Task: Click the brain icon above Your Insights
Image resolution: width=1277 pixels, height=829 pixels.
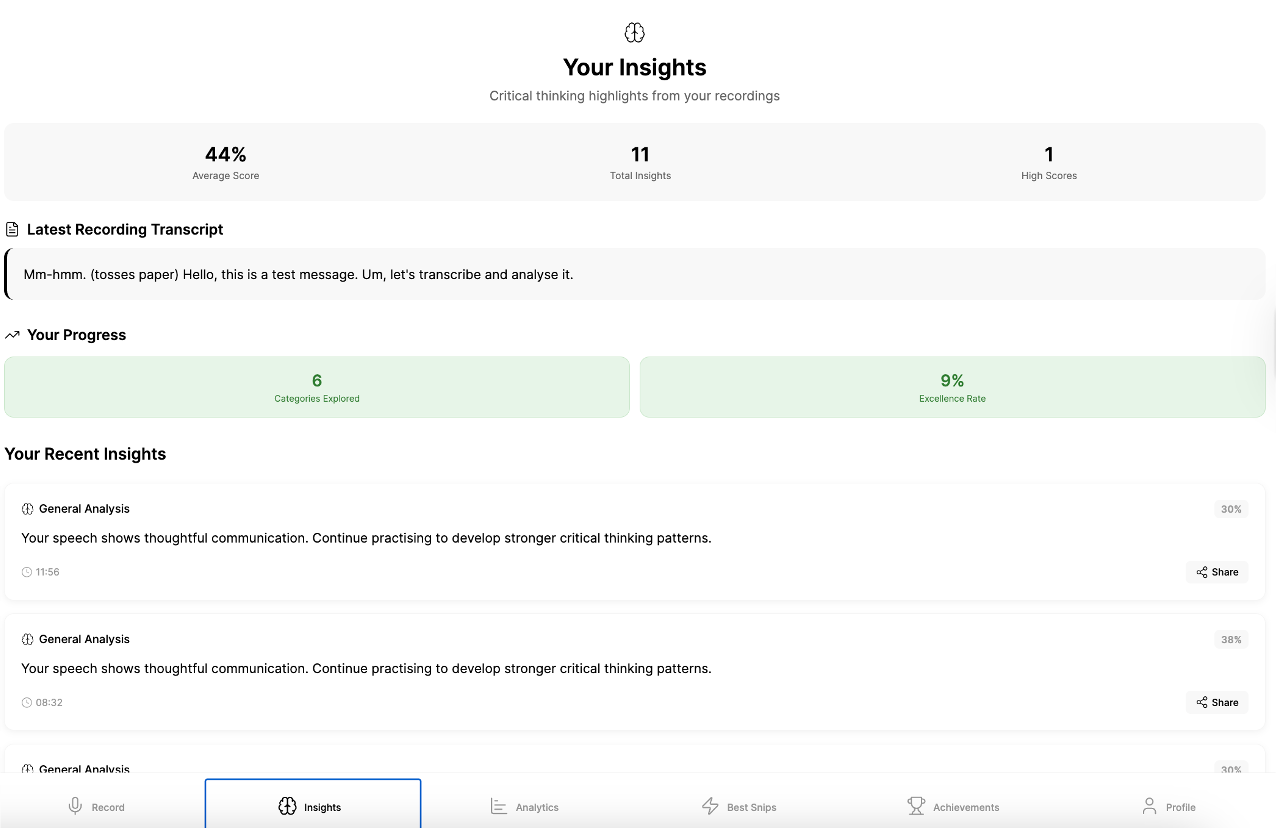Action: tap(634, 33)
